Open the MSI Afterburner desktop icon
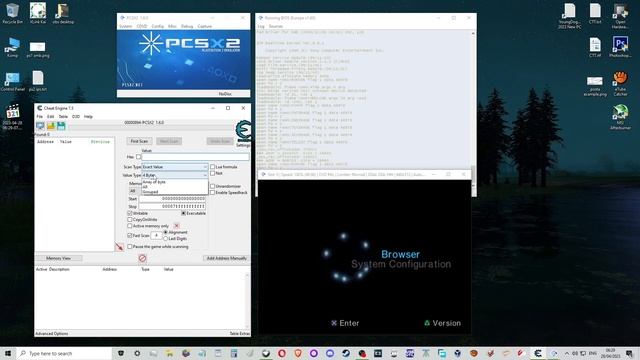Image resolution: width=640 pixels, height=360 pixels. pyautogui.click(x=620, y=117)
